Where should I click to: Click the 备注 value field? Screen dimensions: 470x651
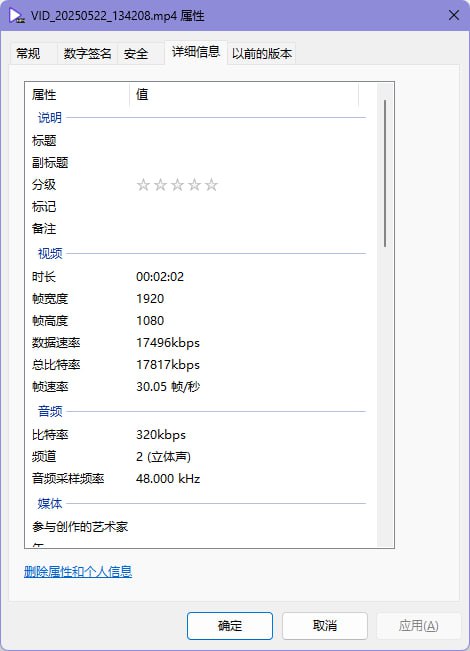(x=249, y=229)
